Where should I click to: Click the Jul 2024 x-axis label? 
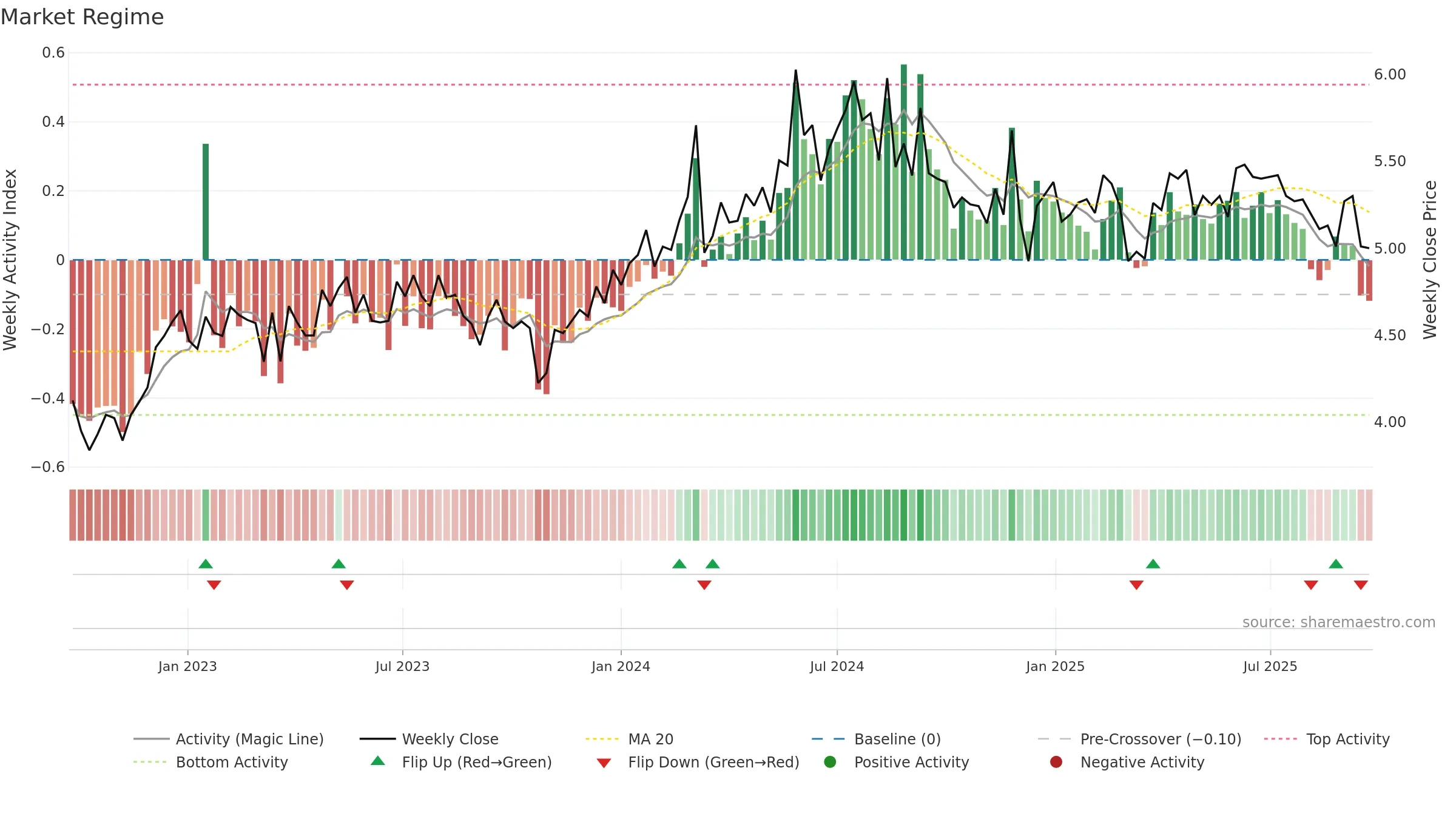point(837,666)
